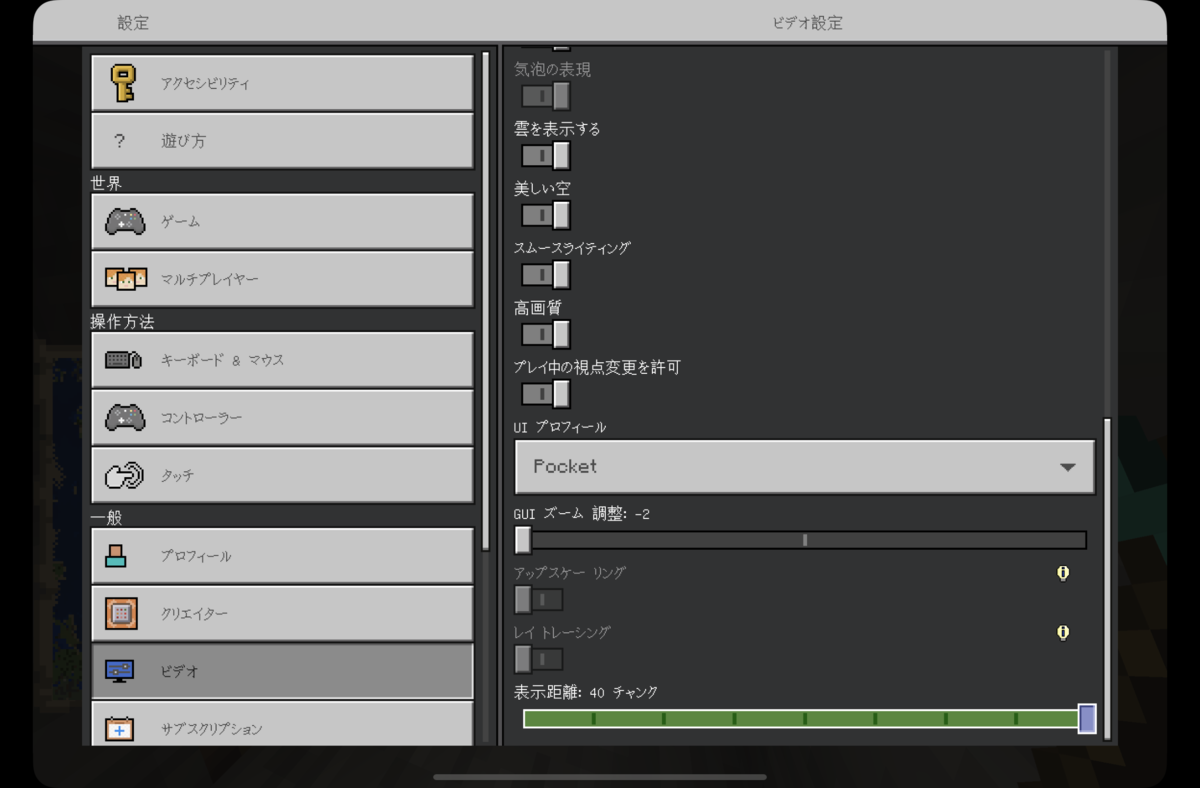Click the 設定 title text
1200x788 pixels.
[133, 23]
